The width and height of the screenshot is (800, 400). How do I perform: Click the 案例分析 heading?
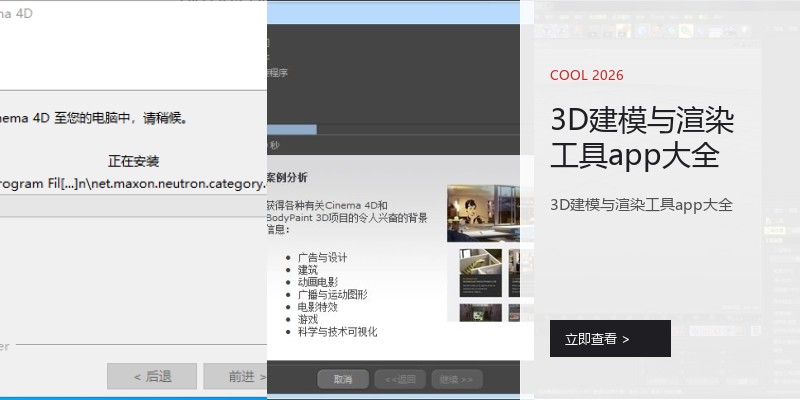287,178
